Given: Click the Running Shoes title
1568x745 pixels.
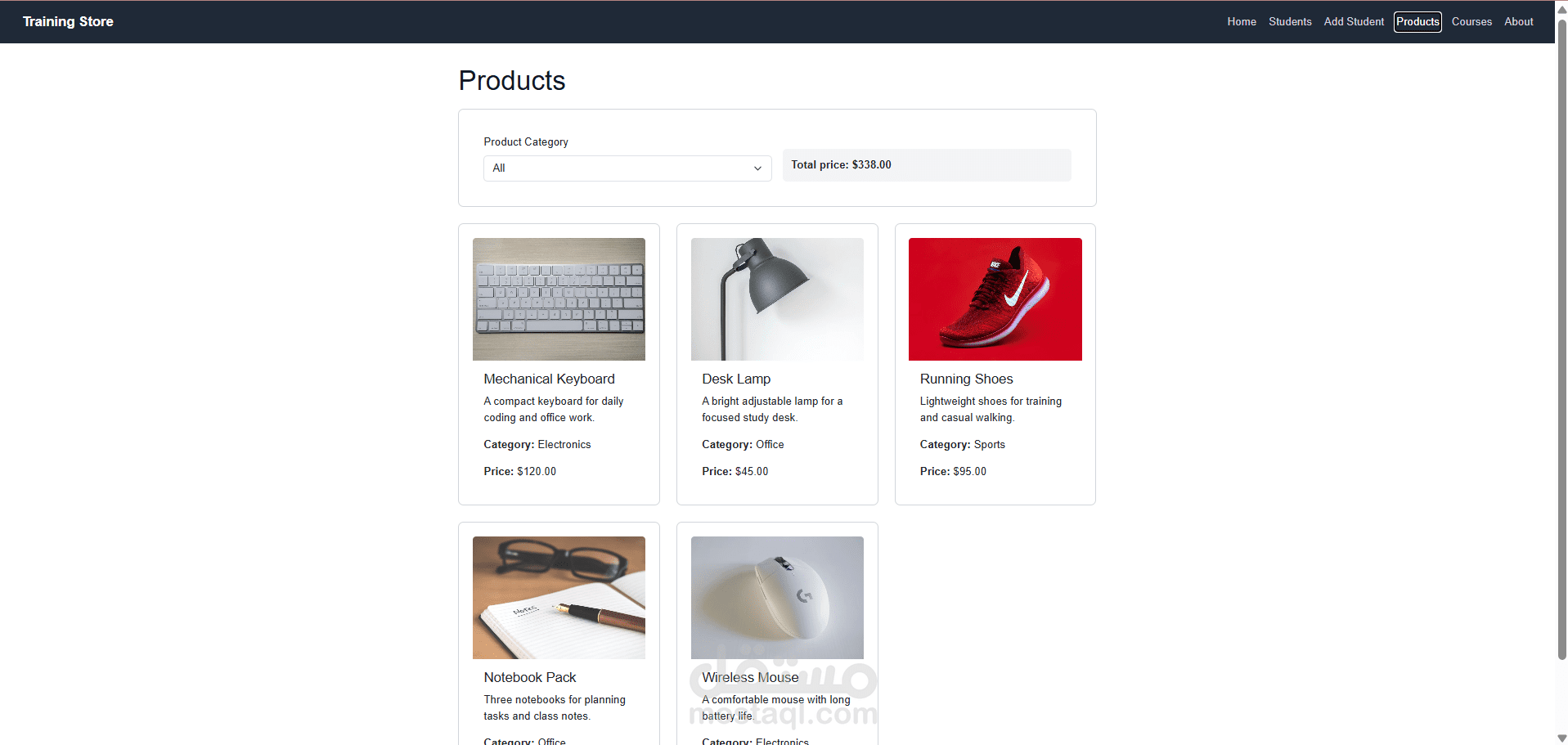Looking at the screenshot, I should click(x=966, y=379).
